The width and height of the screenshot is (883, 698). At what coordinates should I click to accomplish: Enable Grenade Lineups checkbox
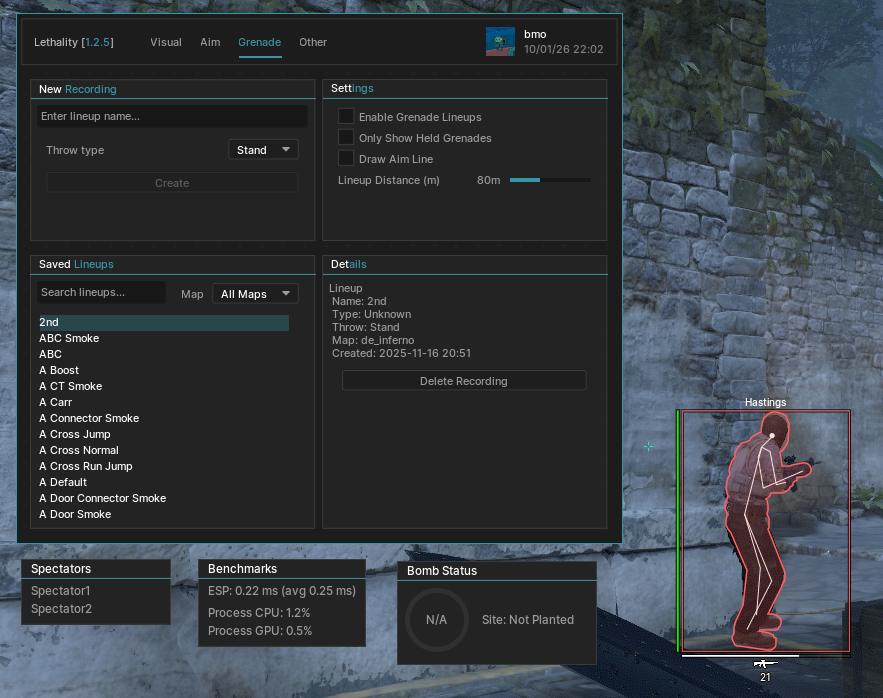tap(346, 117)
